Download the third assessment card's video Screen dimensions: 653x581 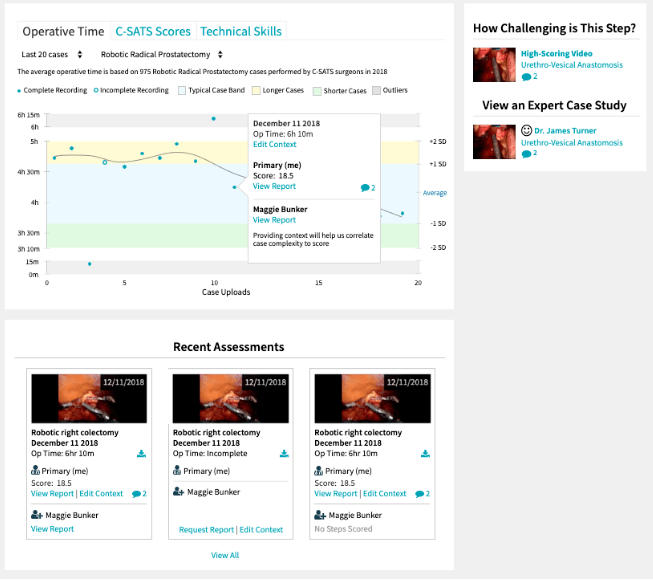(x=425, y=454)
